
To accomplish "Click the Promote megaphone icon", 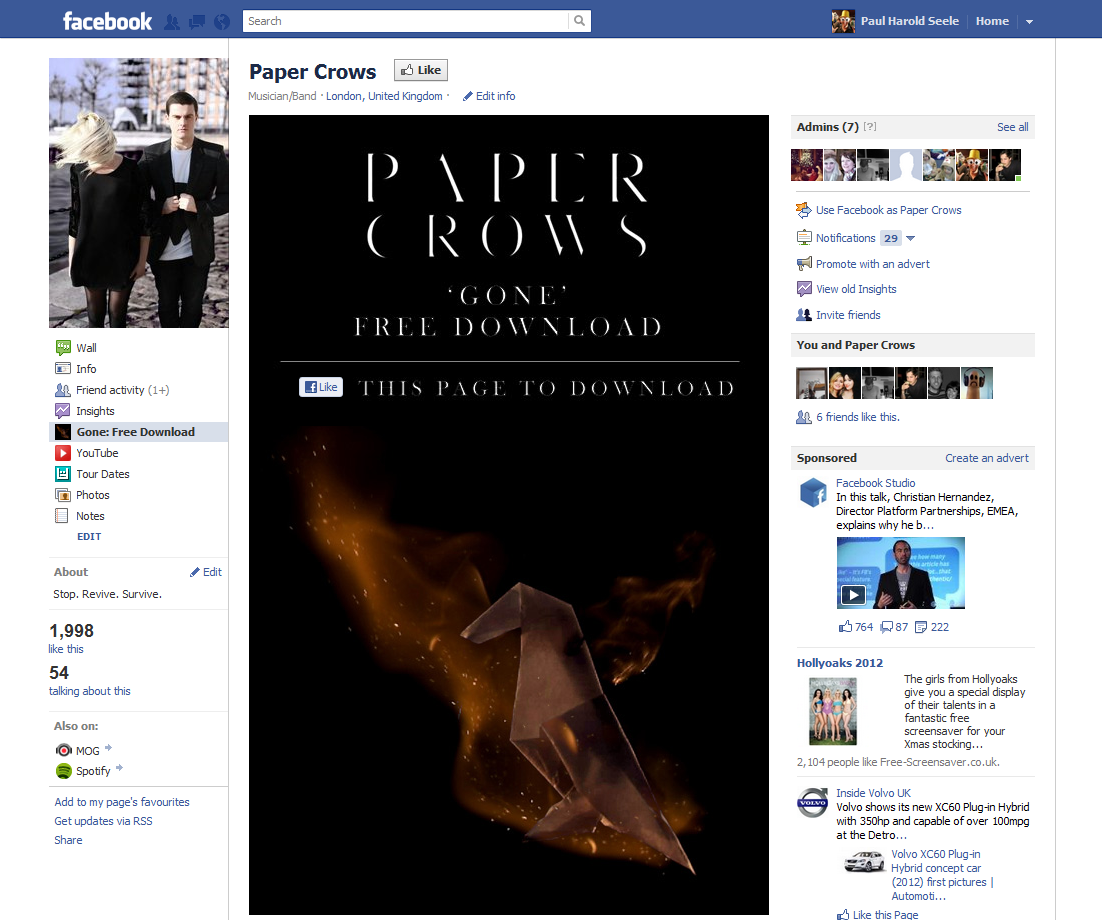I will pos(804,264).
